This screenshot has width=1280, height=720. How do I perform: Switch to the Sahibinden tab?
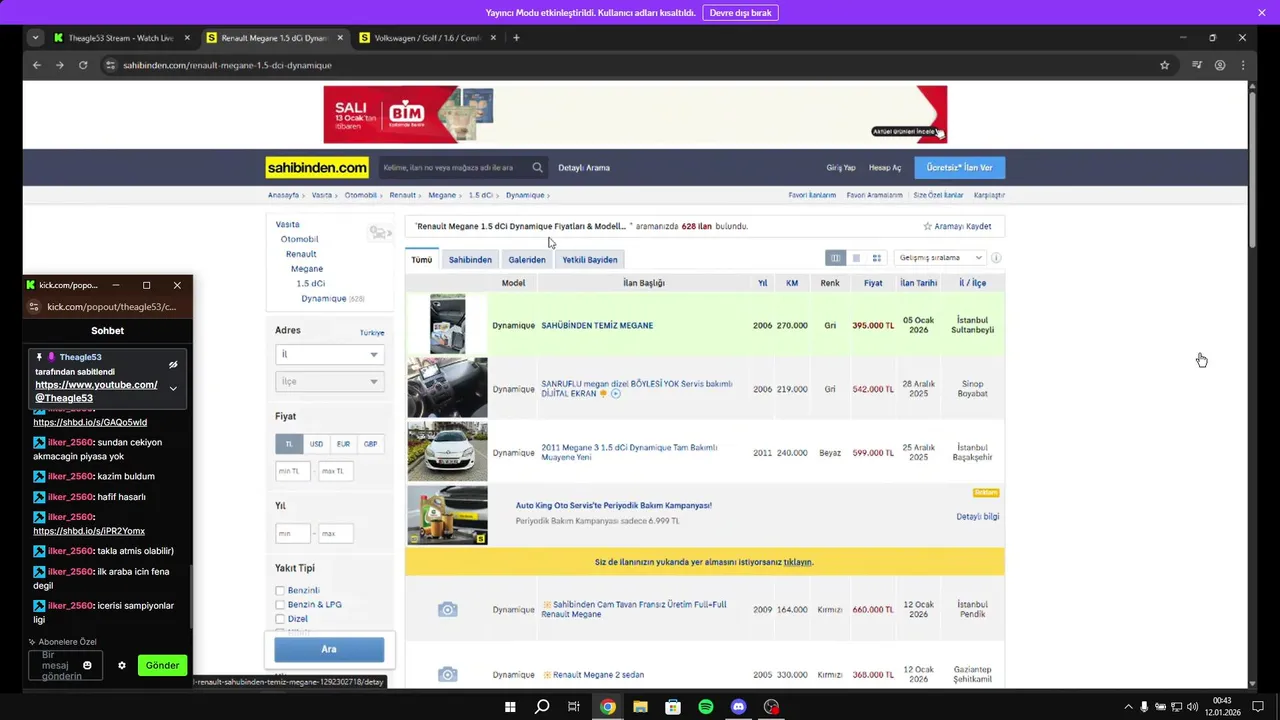pyautogui.click(x=470, y=259)
